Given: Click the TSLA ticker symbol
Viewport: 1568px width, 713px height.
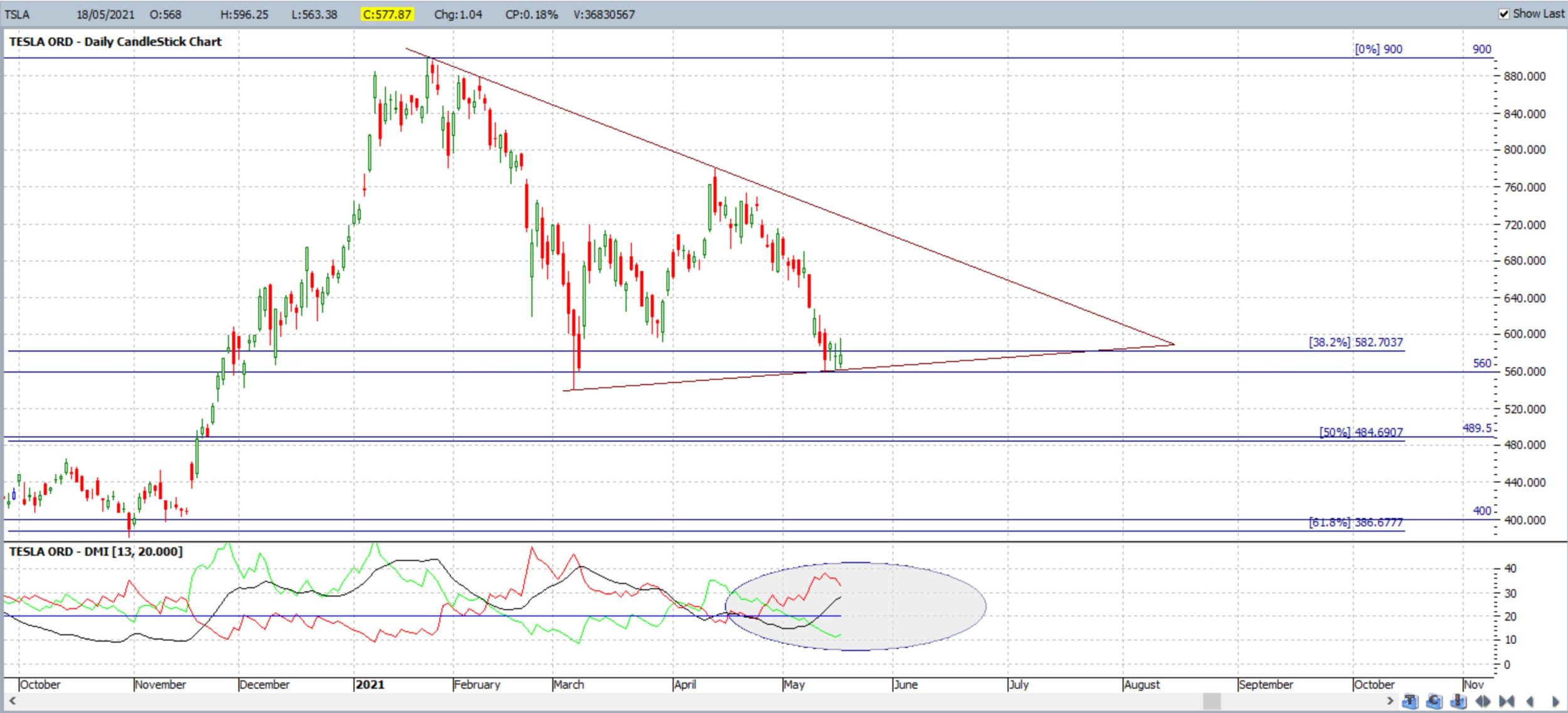Looking at the screenshot, I should tap(17, 14).
